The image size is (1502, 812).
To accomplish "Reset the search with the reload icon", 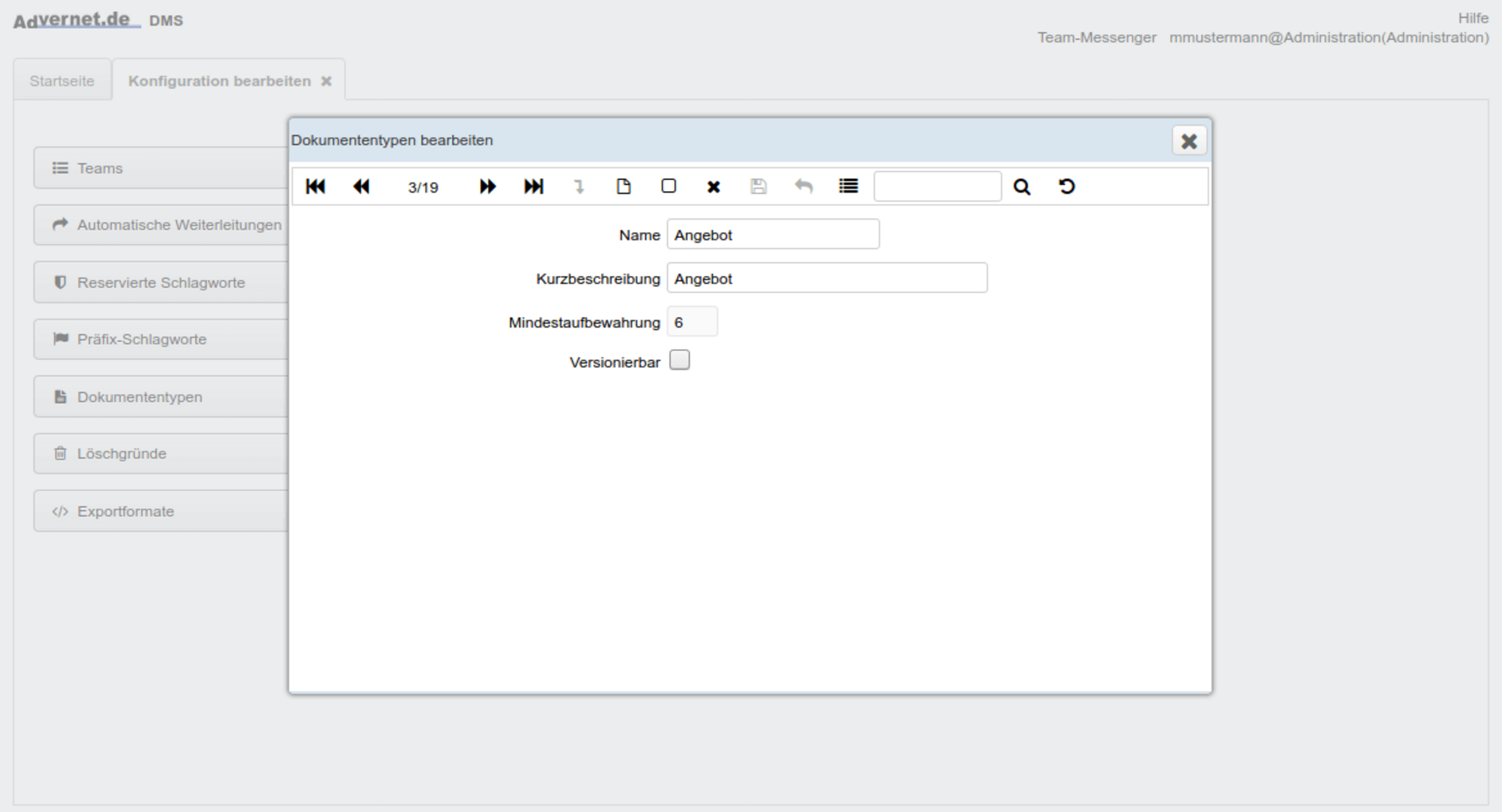I will point(1067,186).
